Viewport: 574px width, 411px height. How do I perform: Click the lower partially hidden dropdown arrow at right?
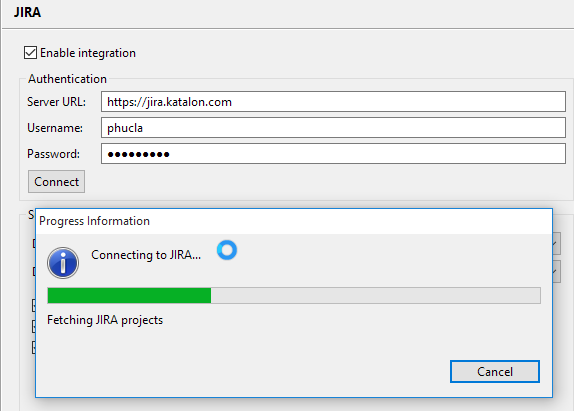click(556, 272)
